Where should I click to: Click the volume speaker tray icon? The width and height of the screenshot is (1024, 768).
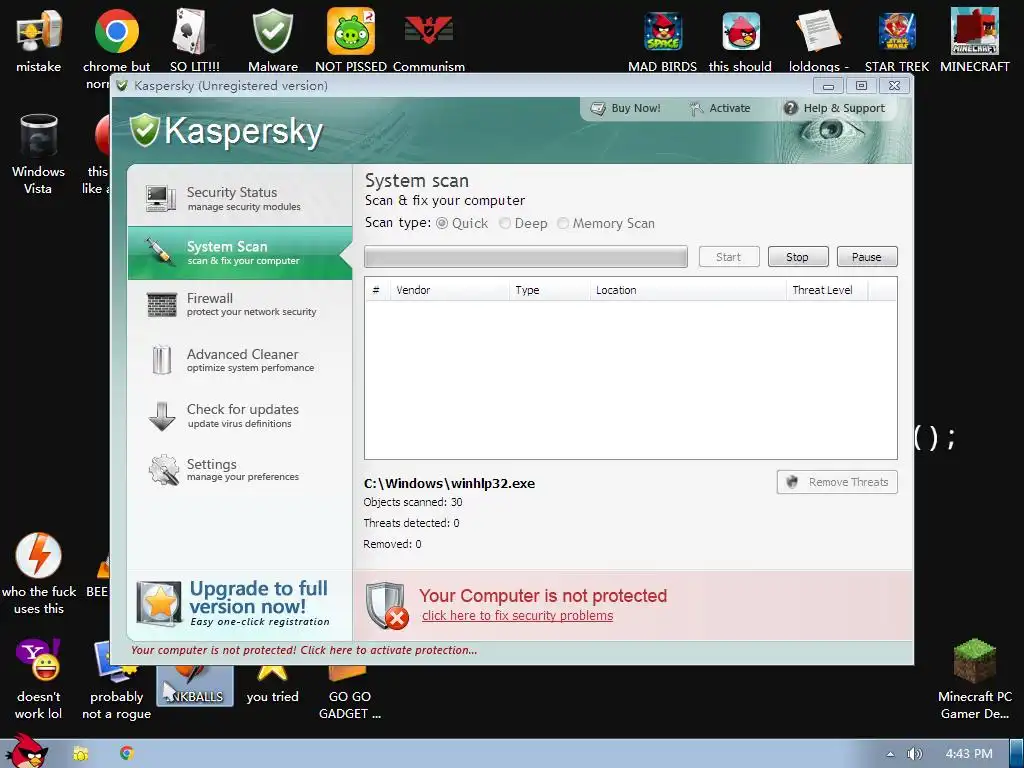(914, 754)
